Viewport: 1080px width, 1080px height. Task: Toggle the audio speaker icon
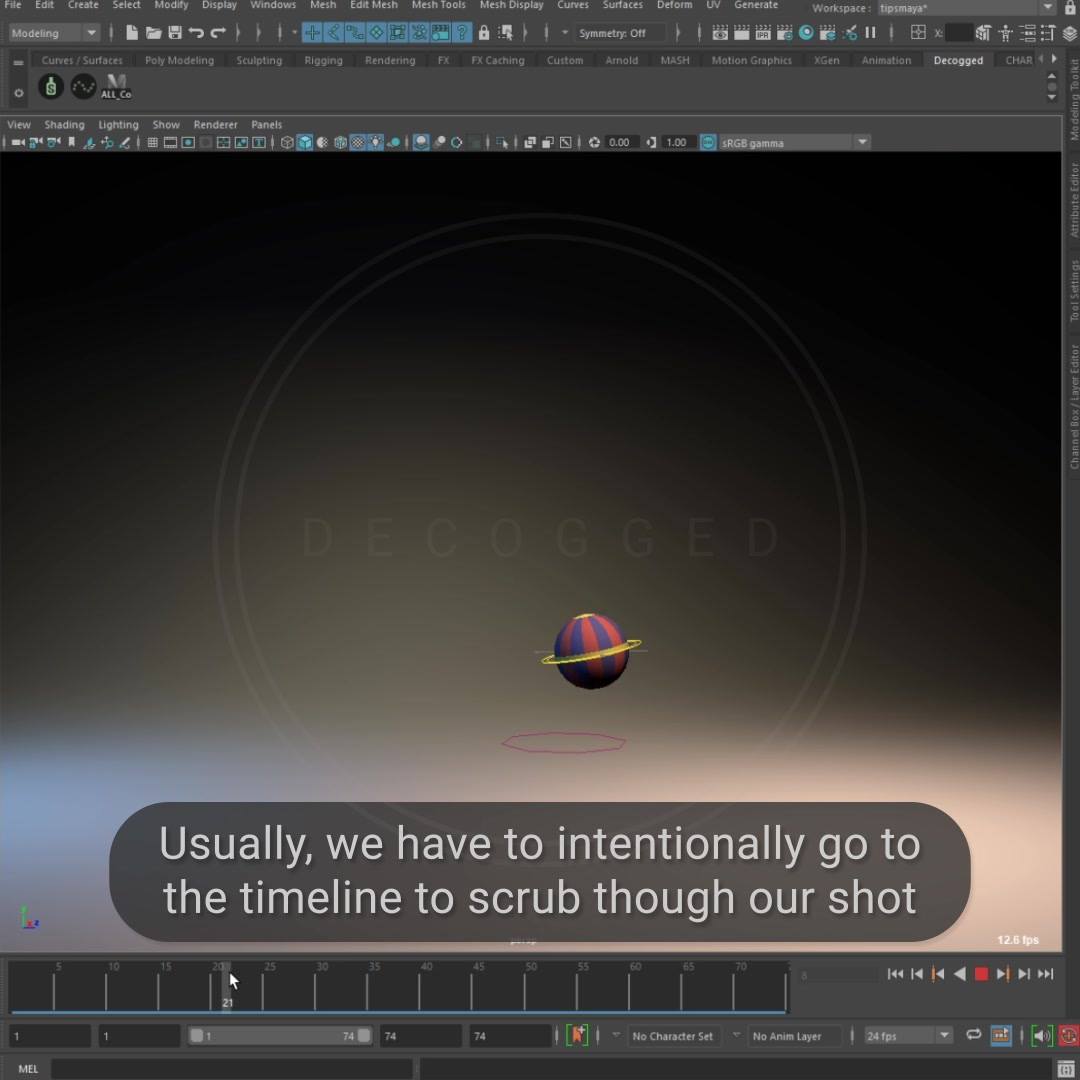coord(1041,1035)
